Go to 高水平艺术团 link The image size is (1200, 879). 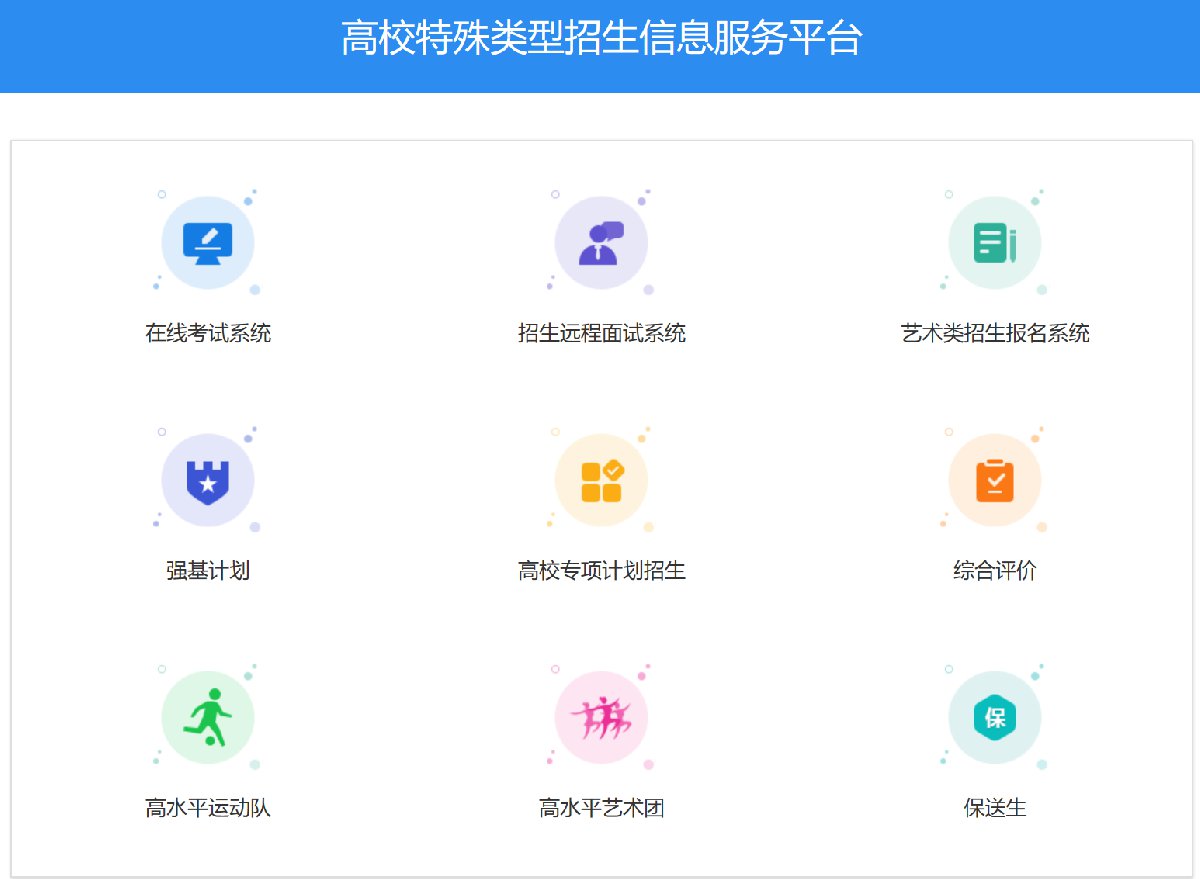(x=602, y=807)
